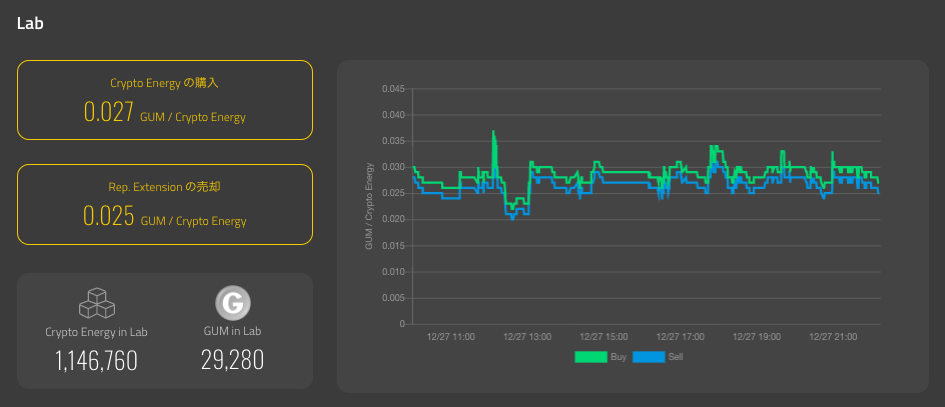Click the Crypto Energy cubes icon
Image resolution: width=945 pixels, height=407 pixels.
tap(97, 303)
